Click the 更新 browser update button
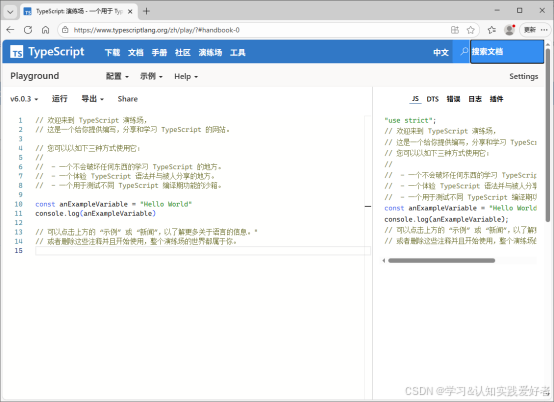Viewport: 554px width, 402px height. point(530,30)
